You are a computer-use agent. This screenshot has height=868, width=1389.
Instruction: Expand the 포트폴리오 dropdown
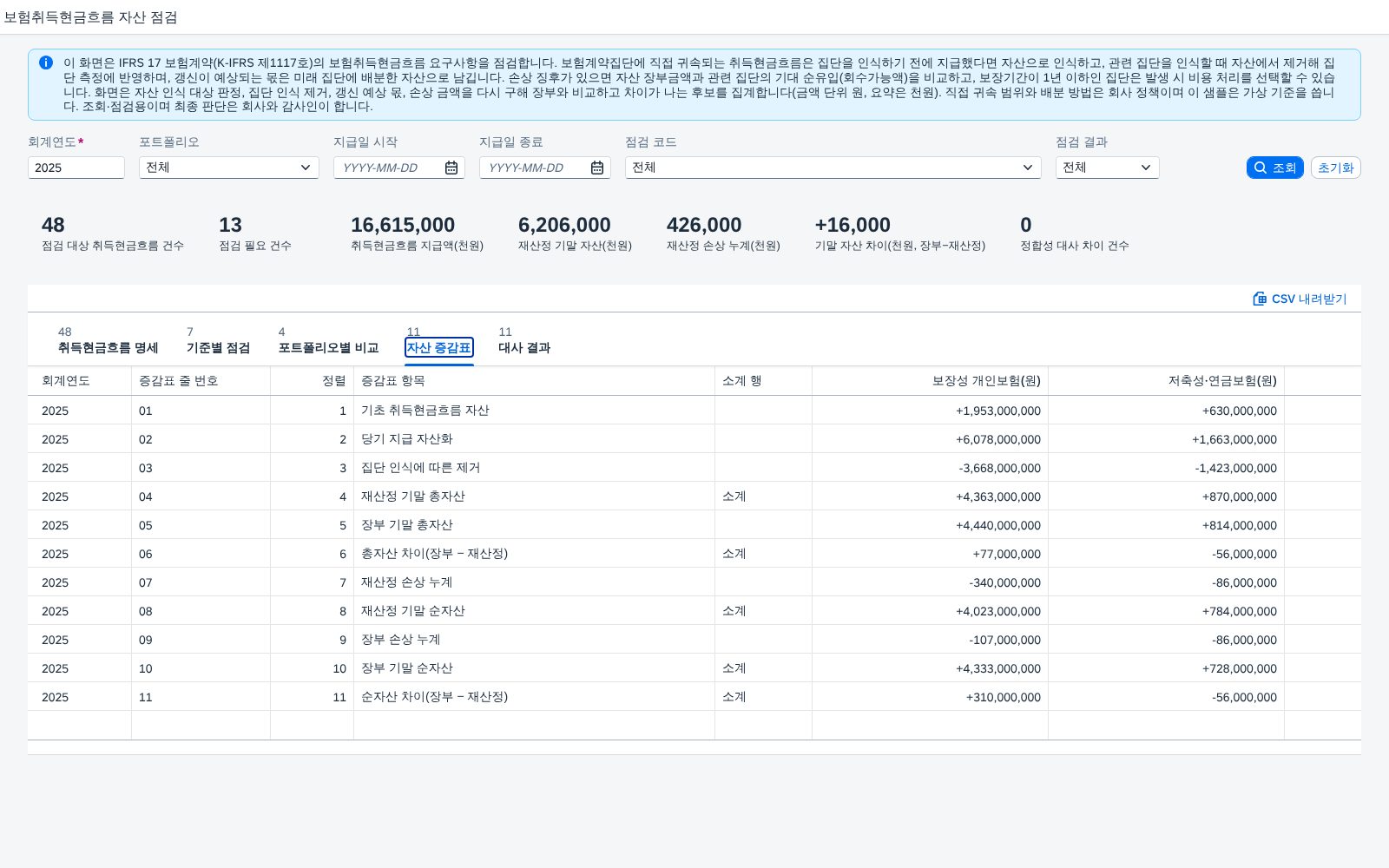pyautogui.click(x=306, y=168)
